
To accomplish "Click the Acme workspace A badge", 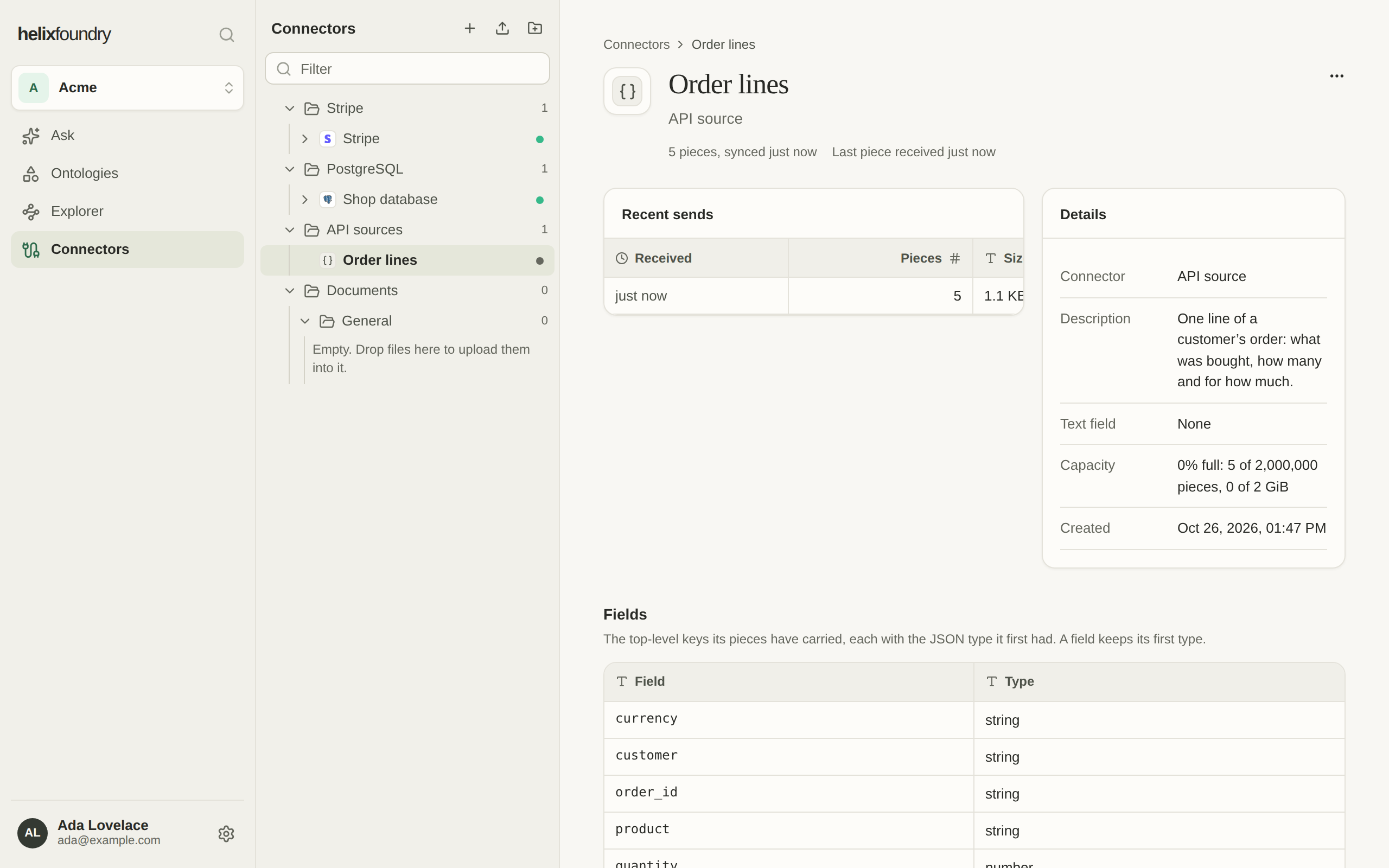I will pyautogui.click(x=33, y=88).
